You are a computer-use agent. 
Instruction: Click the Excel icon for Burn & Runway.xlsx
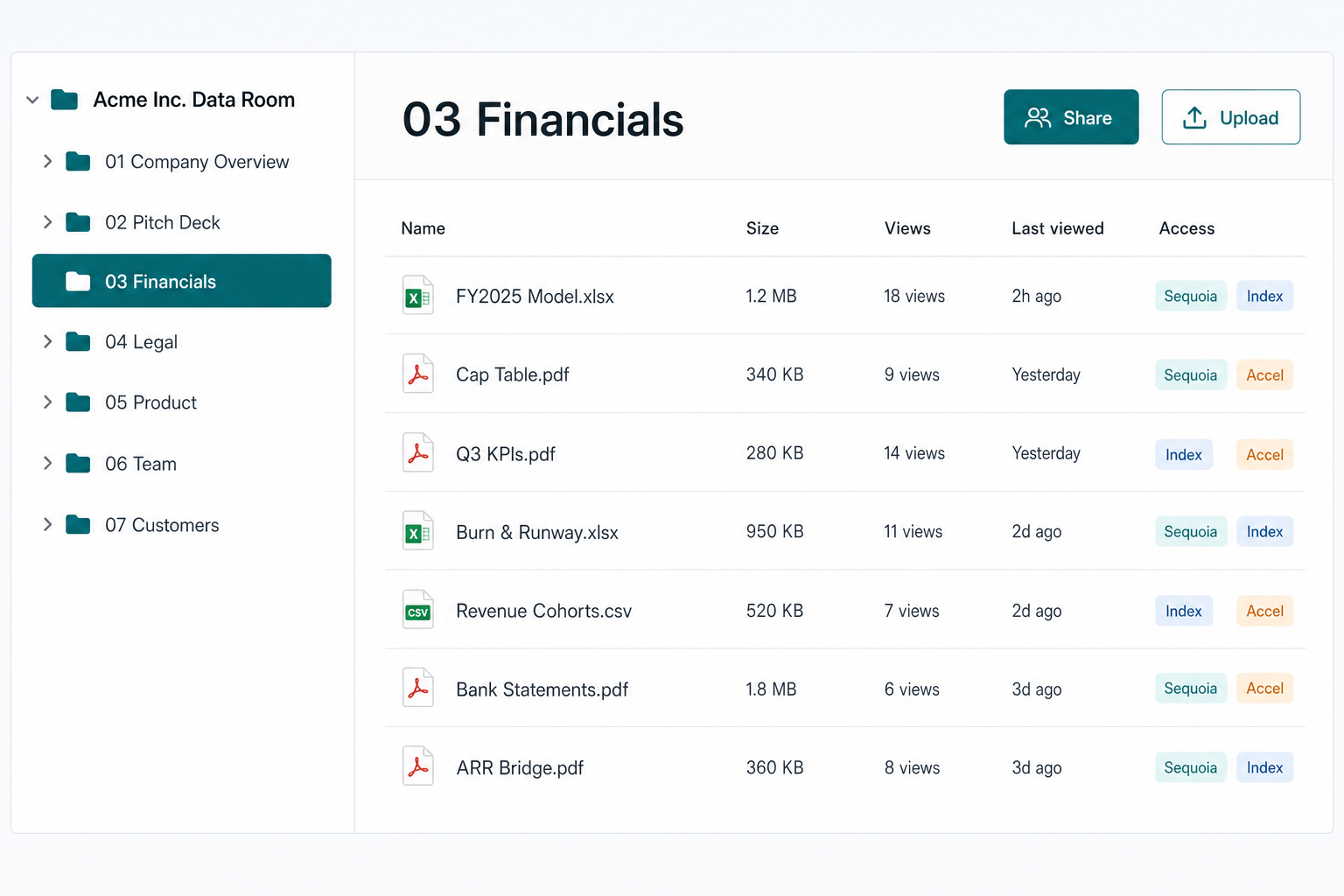417,531
